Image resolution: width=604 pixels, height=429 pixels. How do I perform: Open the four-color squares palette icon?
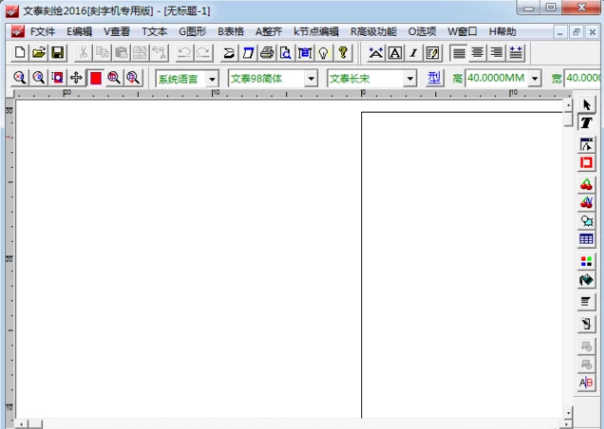coord(586,261)
